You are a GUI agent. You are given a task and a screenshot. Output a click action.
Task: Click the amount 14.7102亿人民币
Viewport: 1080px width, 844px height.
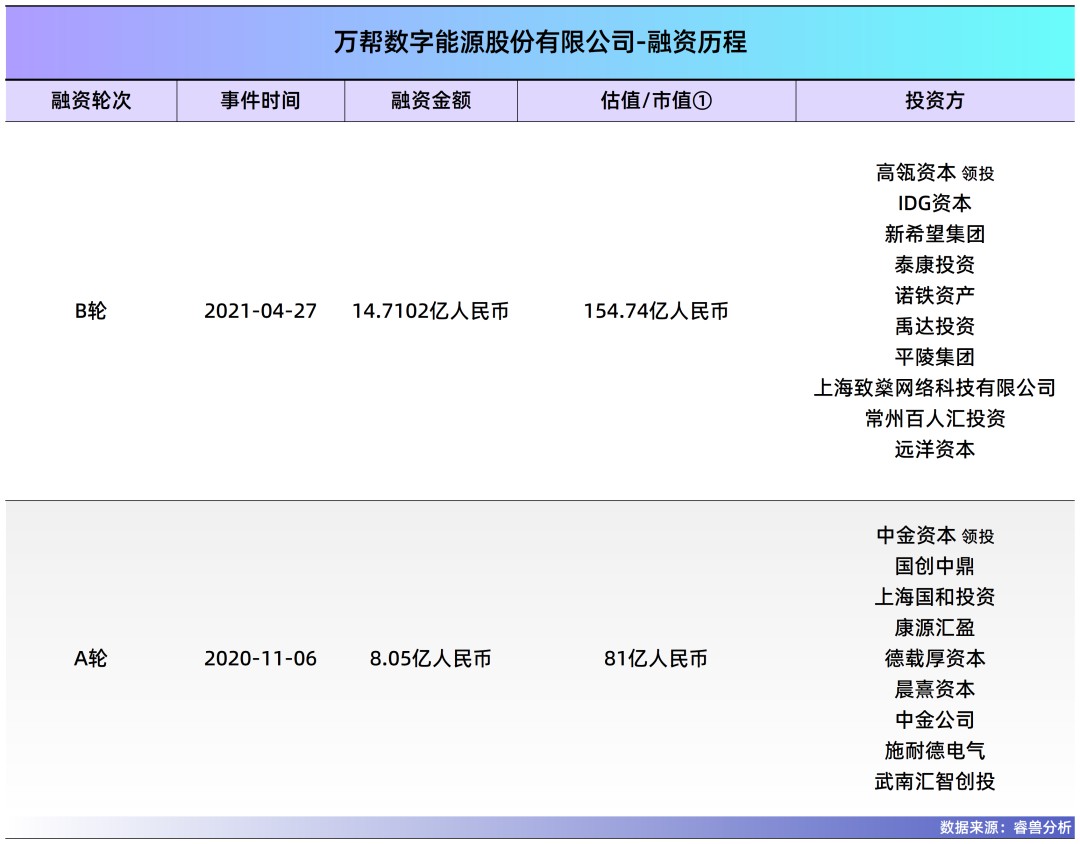click(430, 312)
